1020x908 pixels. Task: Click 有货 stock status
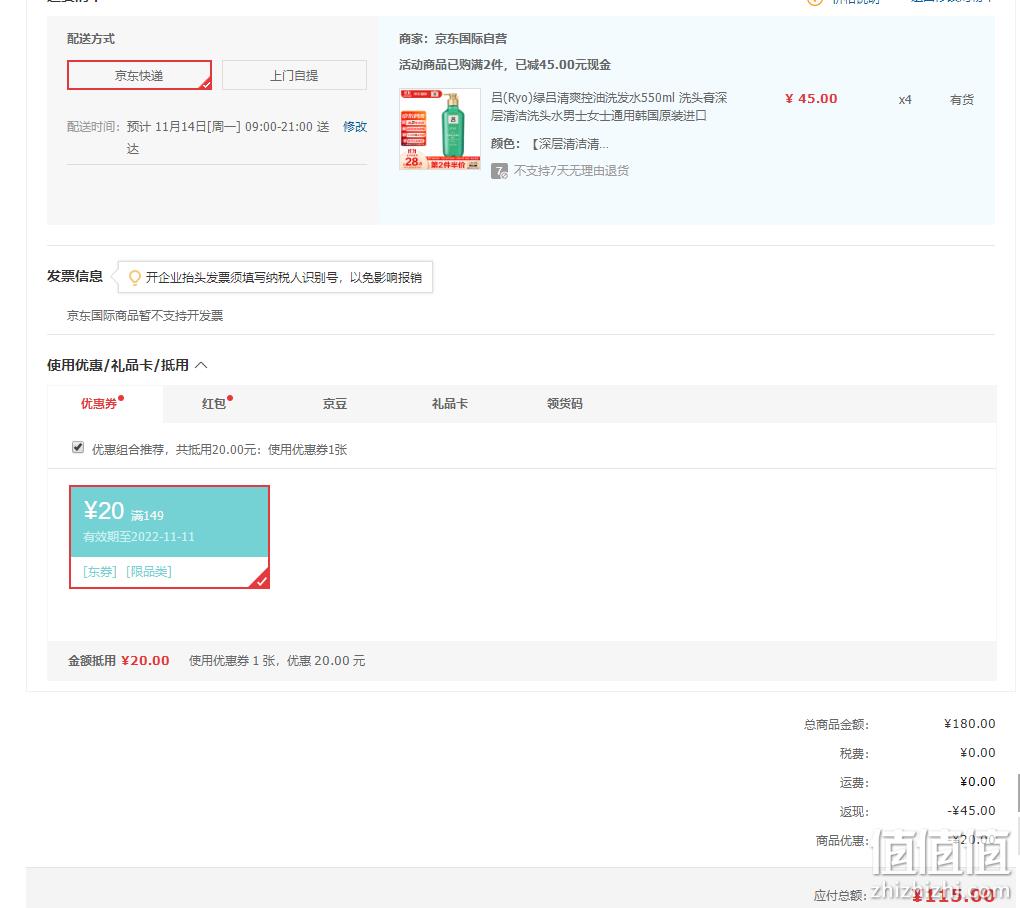(961, 100)
